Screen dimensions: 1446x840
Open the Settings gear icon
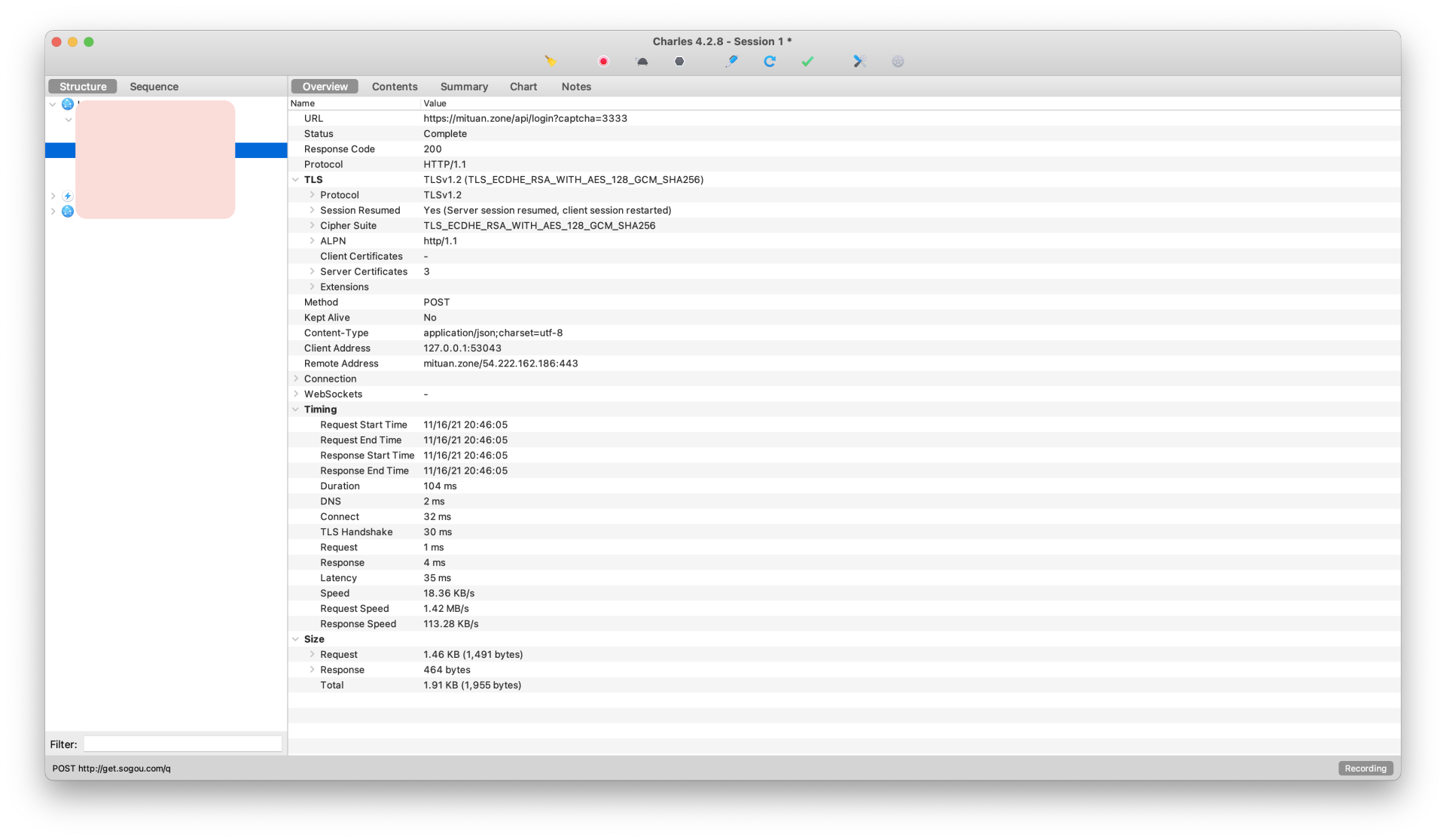click(898, 62)
